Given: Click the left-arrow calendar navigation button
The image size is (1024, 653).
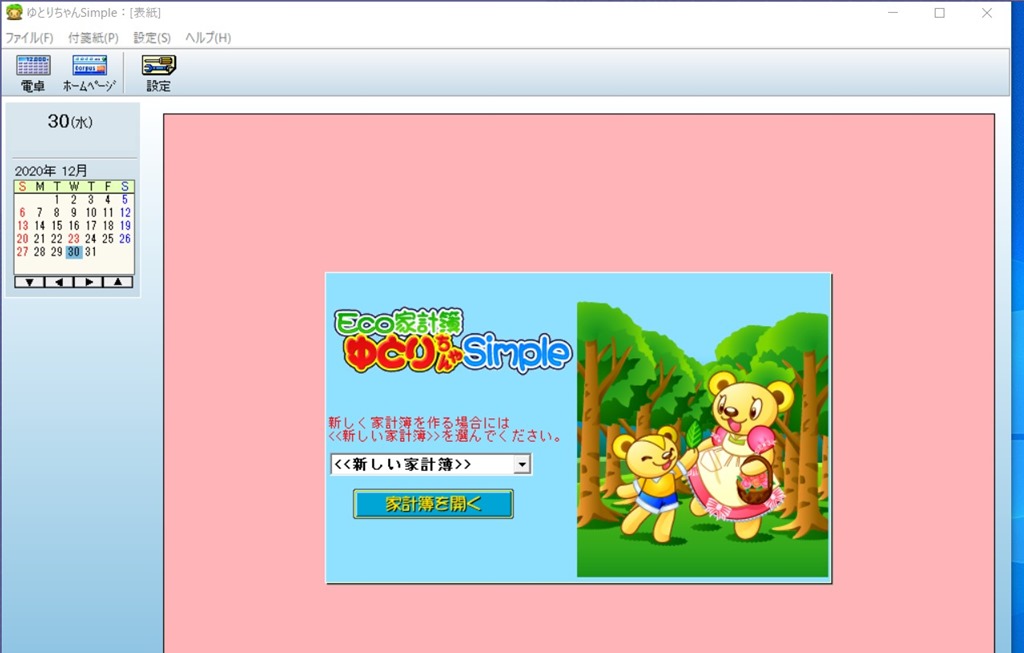Looking at the screenshot, I should coord(59,282).
